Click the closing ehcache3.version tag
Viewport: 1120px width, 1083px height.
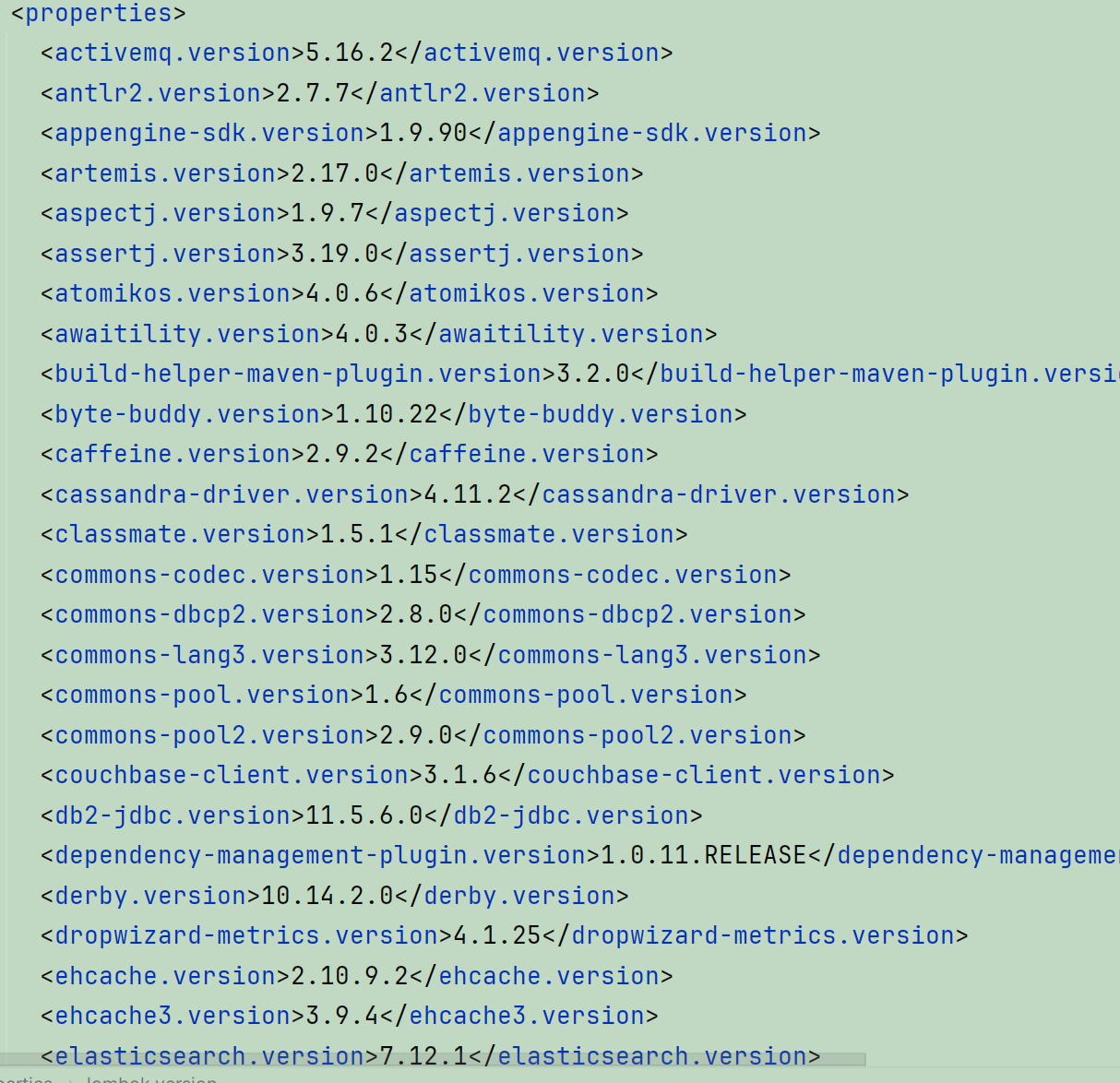click(519, 1017)
